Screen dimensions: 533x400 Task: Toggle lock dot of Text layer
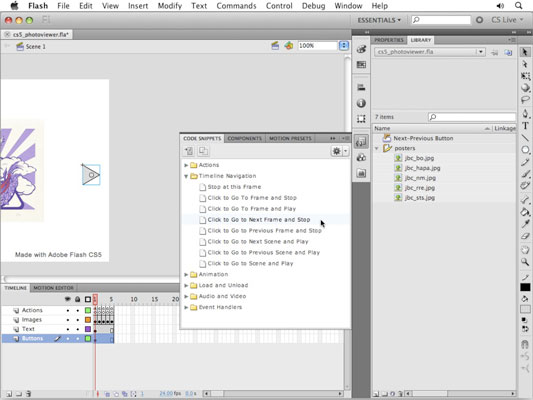pyautogui.click(x=78, y=329)
